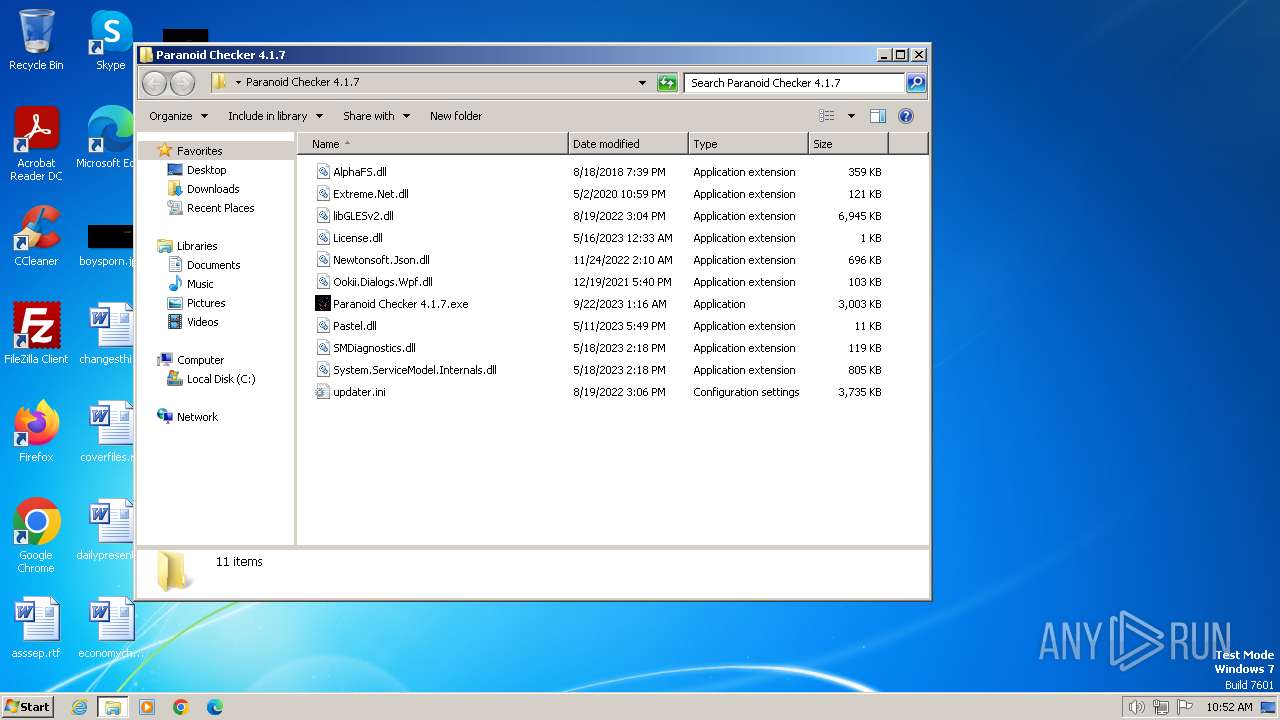
Task: Open the Recycle Bin desktop icon
Action: [x=36, y=40]
